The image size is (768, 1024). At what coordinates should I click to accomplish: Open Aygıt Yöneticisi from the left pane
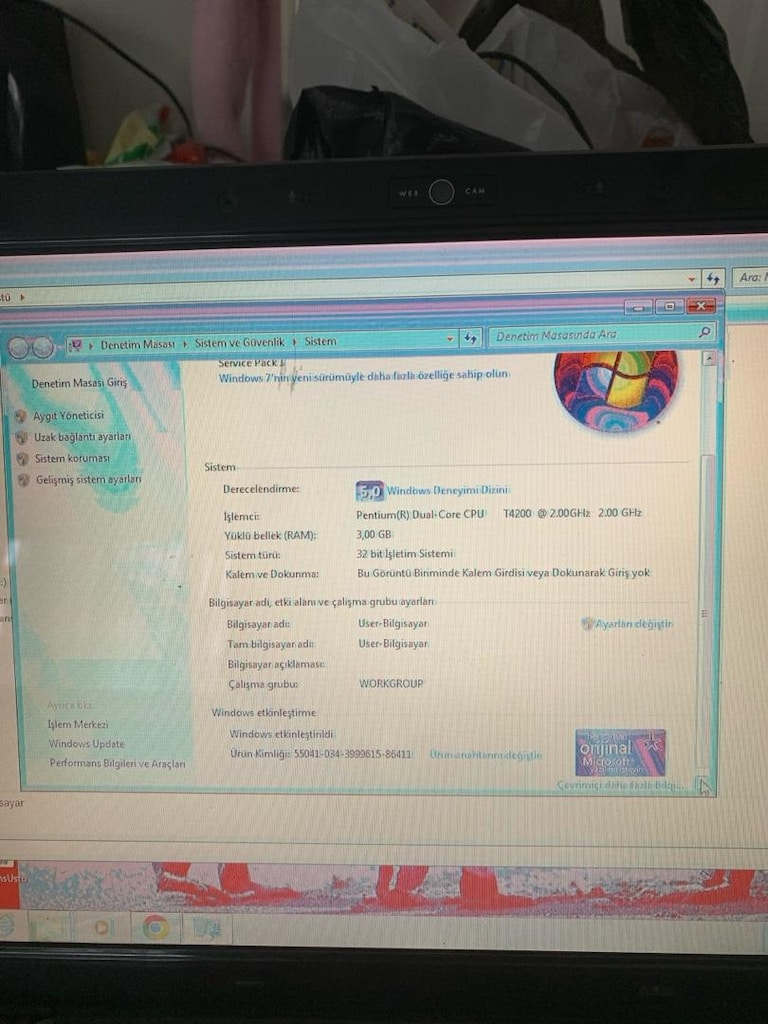(68, 415)
